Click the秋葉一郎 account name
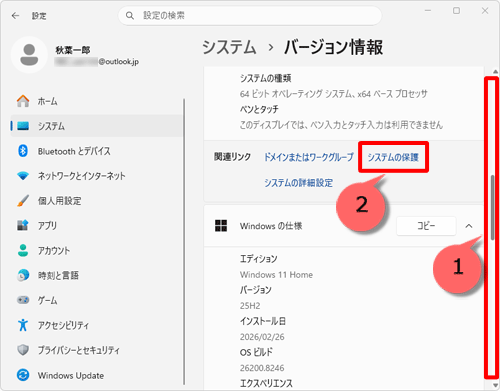The width and height of the screenshot is (500, 391). pyautogui.click(x=73, y=50)
